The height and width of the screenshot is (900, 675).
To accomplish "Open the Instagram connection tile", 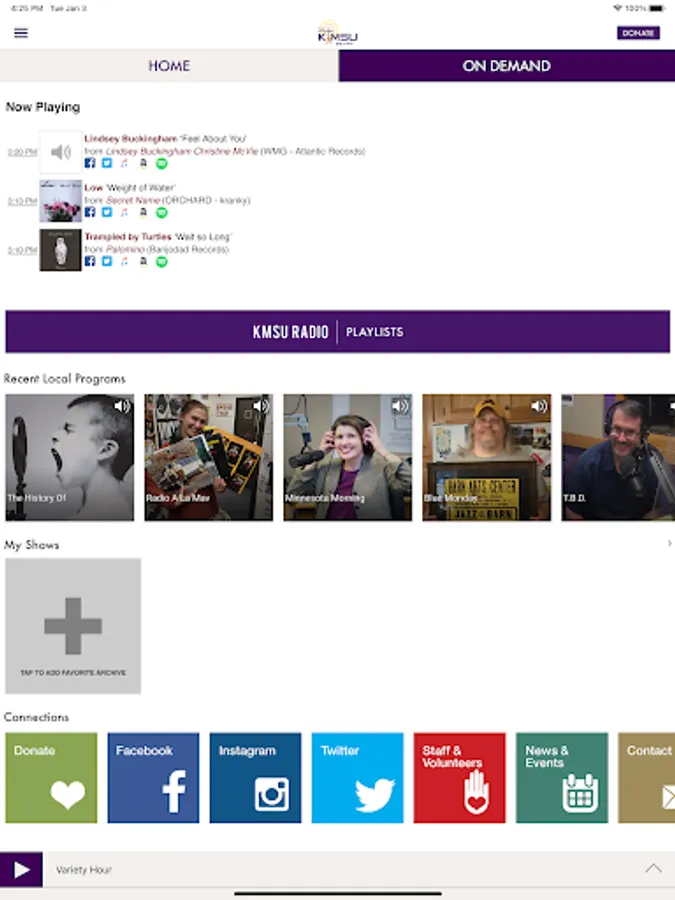I will [x=255, y=778].
